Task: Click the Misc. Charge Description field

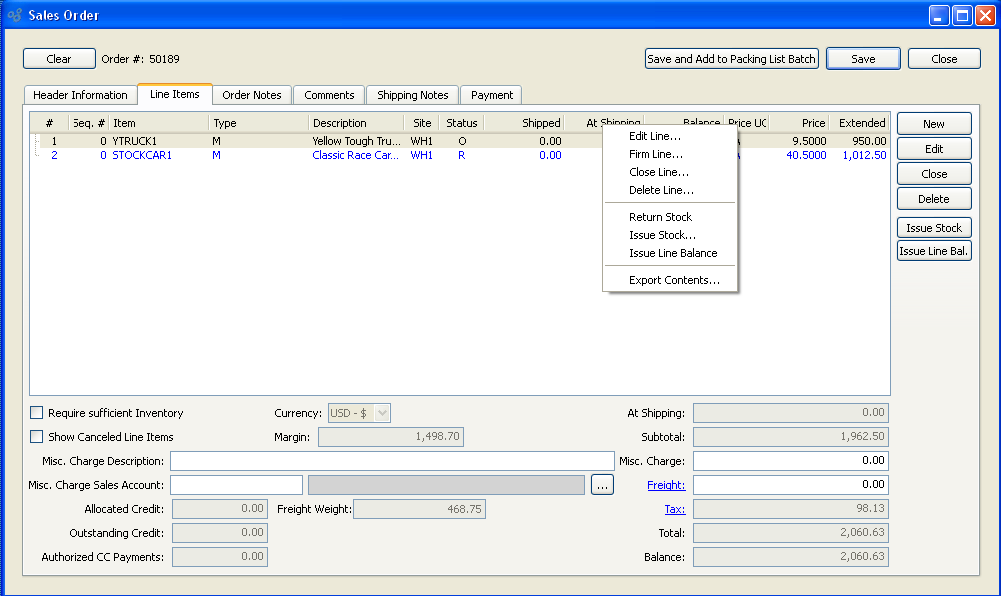Action: [x=392, y=461]
